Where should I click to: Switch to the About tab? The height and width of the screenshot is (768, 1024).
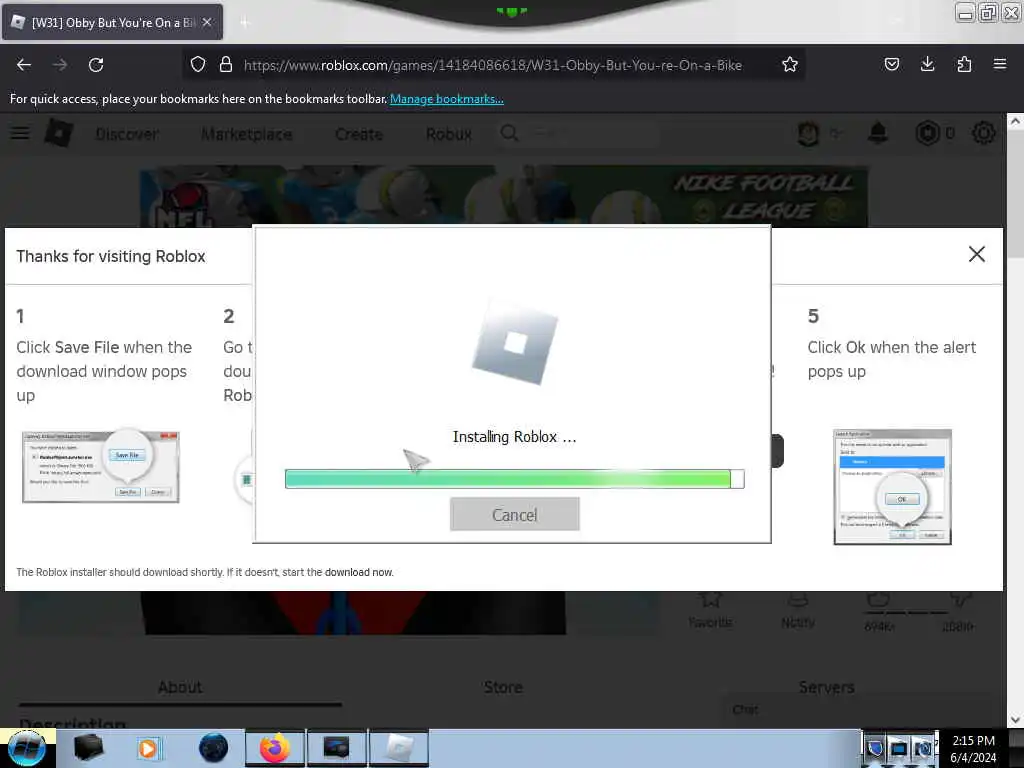[180, 688]
